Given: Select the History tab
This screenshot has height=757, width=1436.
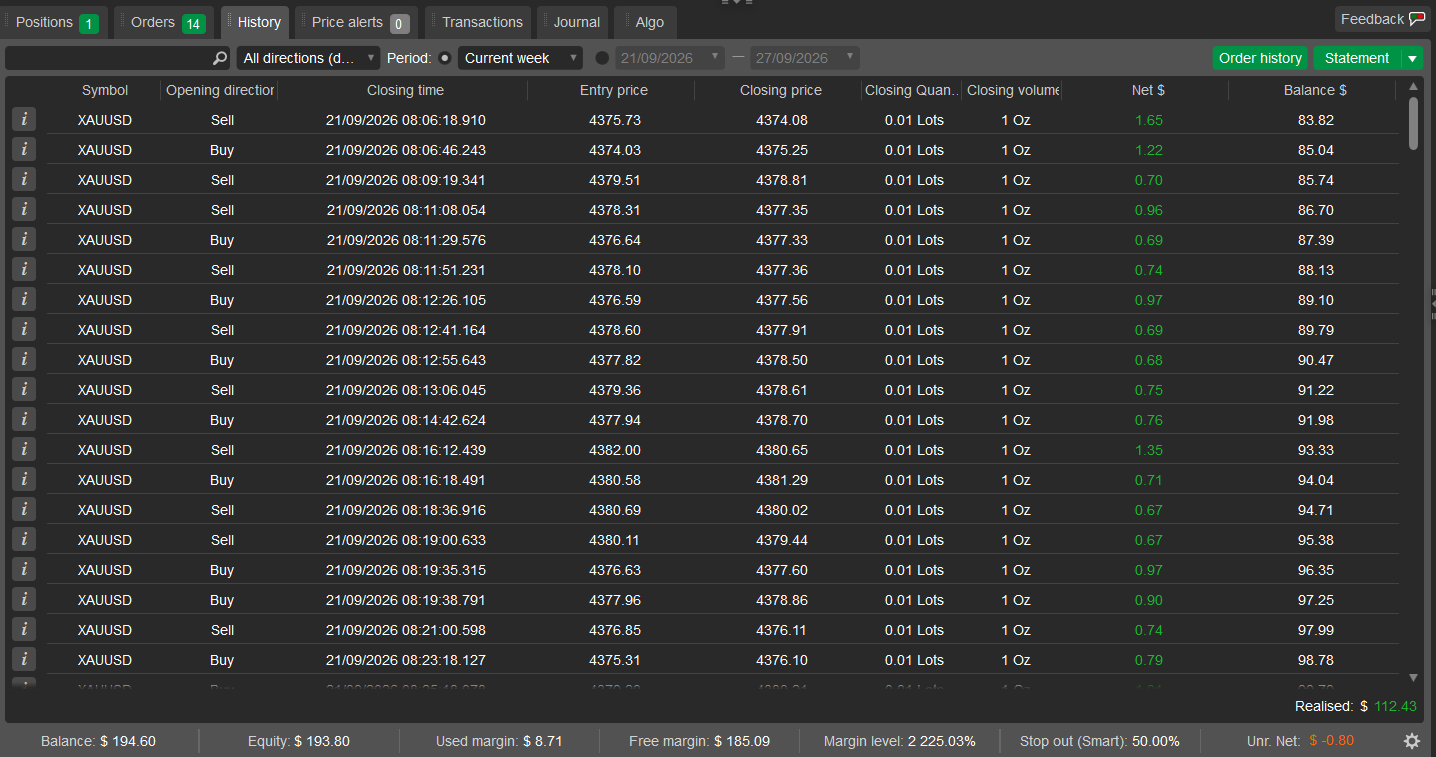Looking at the screenshot, I should tap(255, 22).
